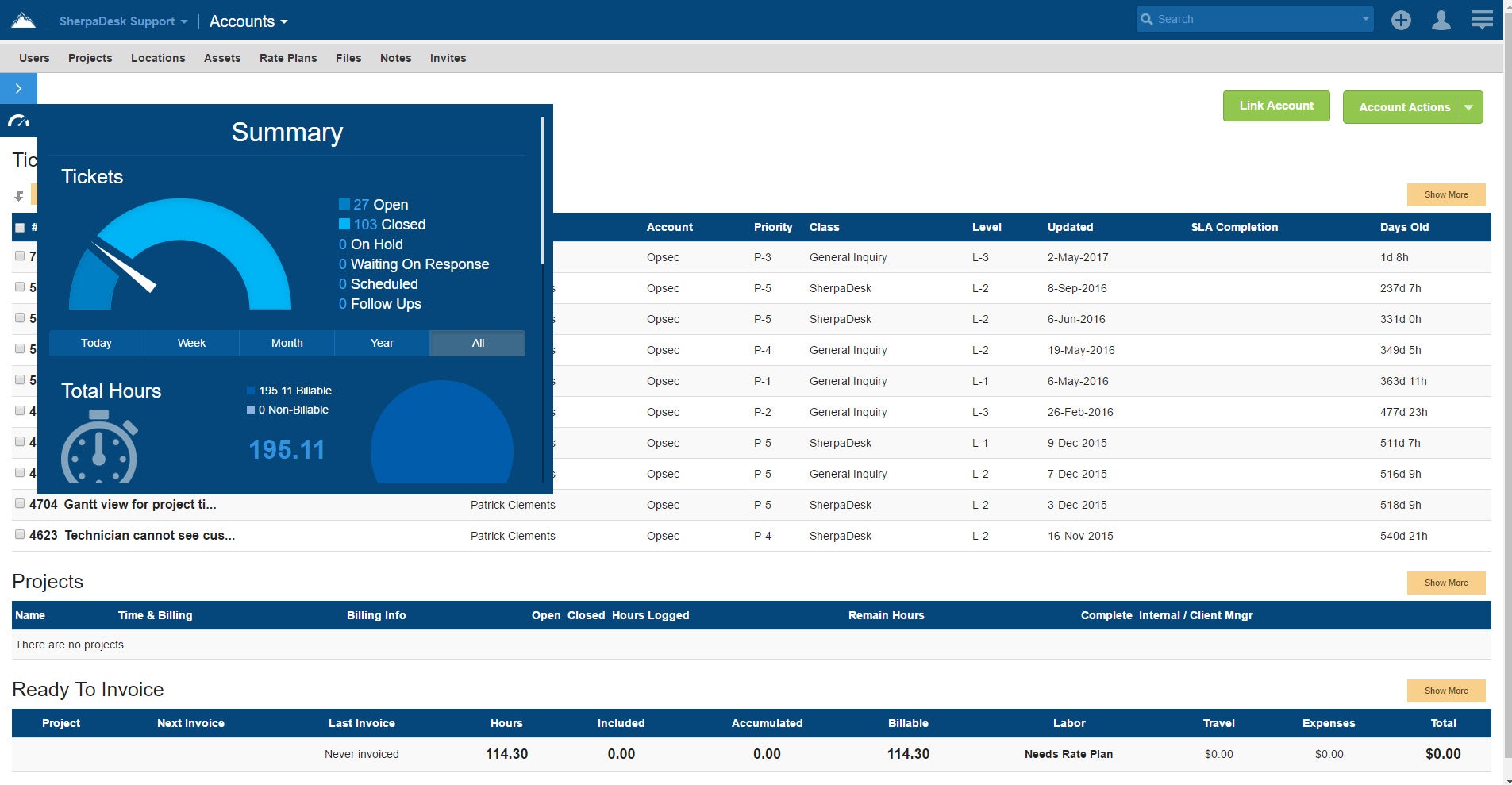Select the Today summary filter
The height and width of the screenshot is (785, 1512).
(x=96, y=343)
